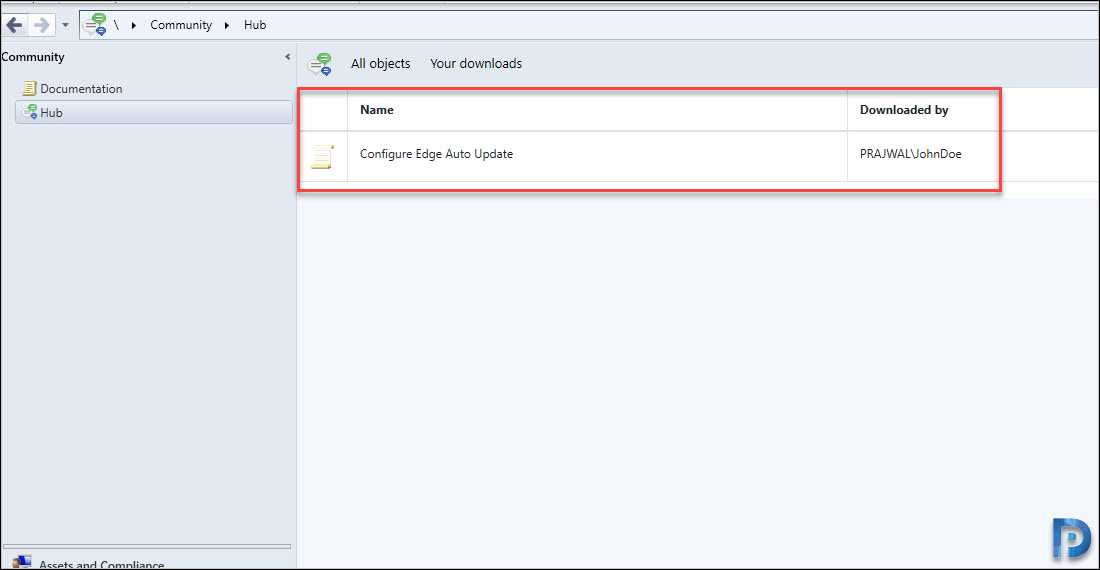Click the Documentation scroll icon

(x=29, y=88)
